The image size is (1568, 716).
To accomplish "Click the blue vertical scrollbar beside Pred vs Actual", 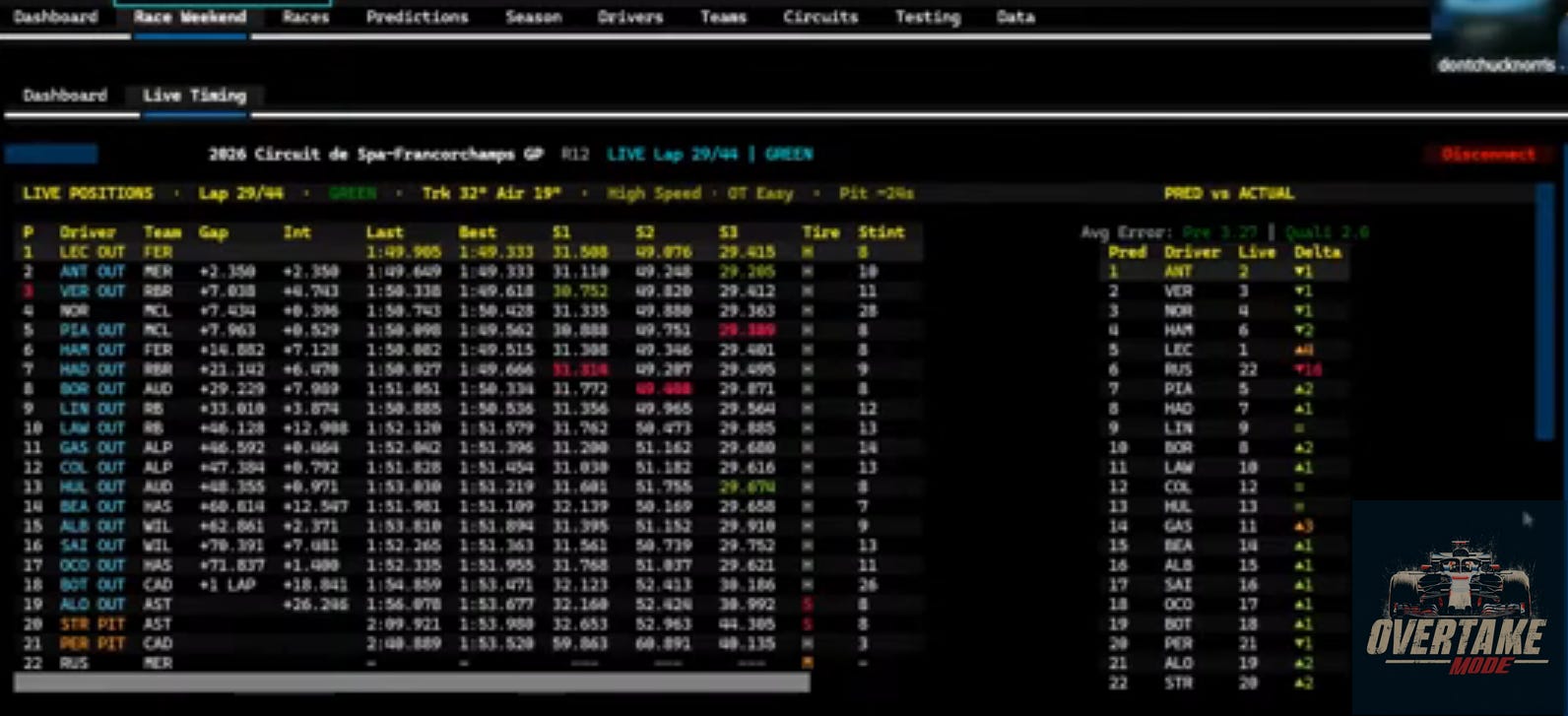I will (1543, 310).
